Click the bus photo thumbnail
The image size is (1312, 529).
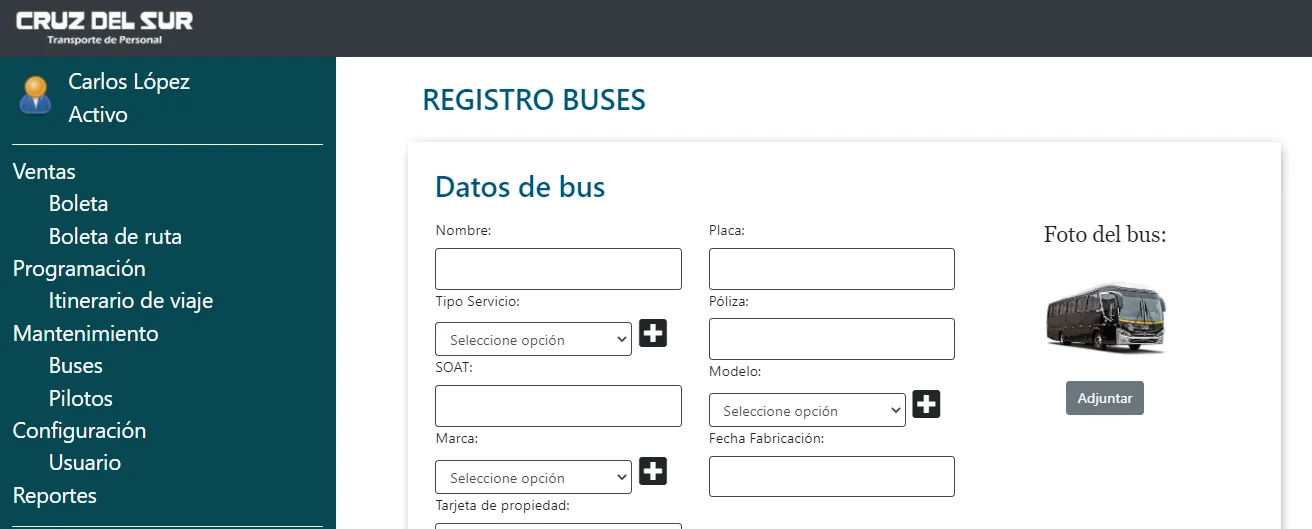1106,318
